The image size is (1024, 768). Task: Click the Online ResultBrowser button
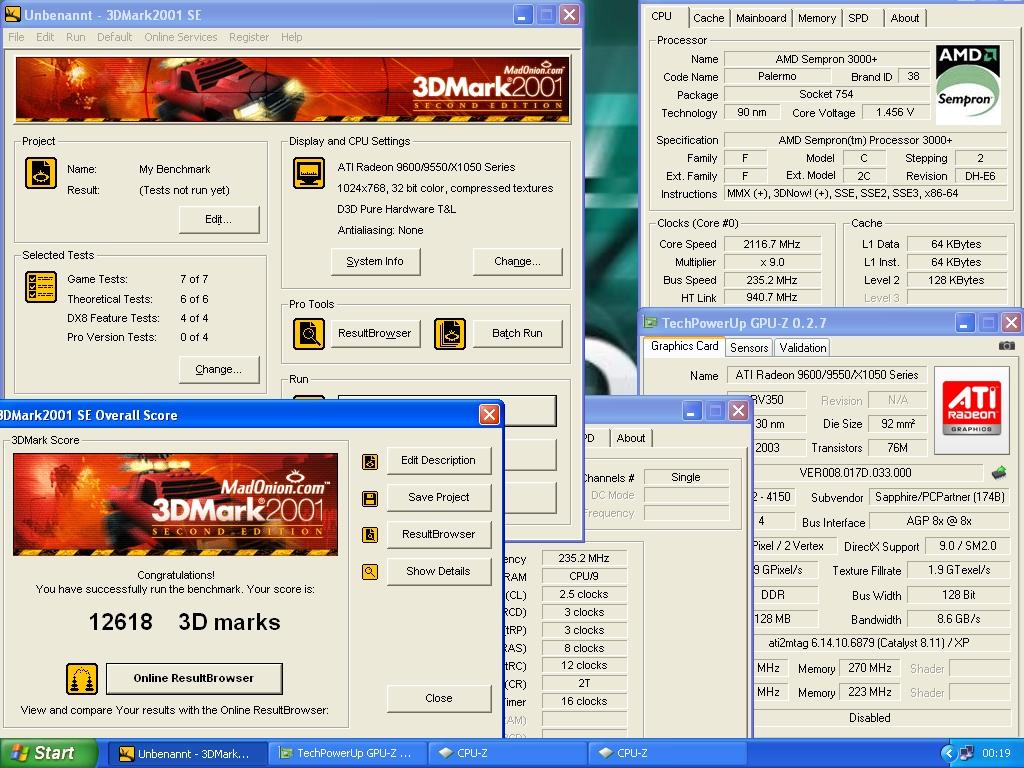coord(194,679)
